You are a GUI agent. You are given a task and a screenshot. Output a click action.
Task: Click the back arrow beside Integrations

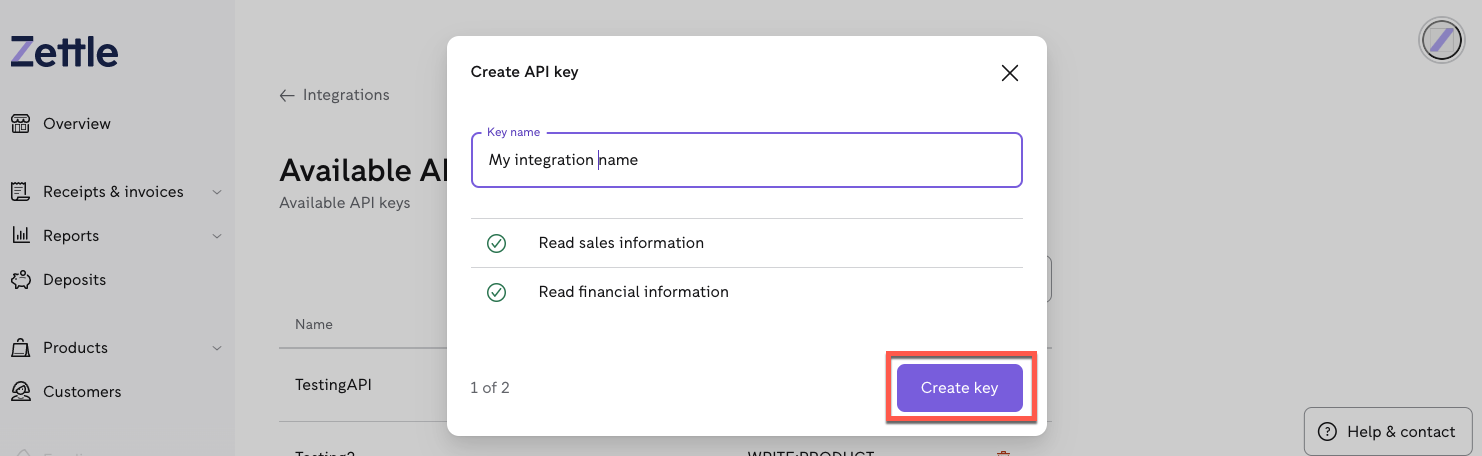pyautogui.click(x=287, y=95)
